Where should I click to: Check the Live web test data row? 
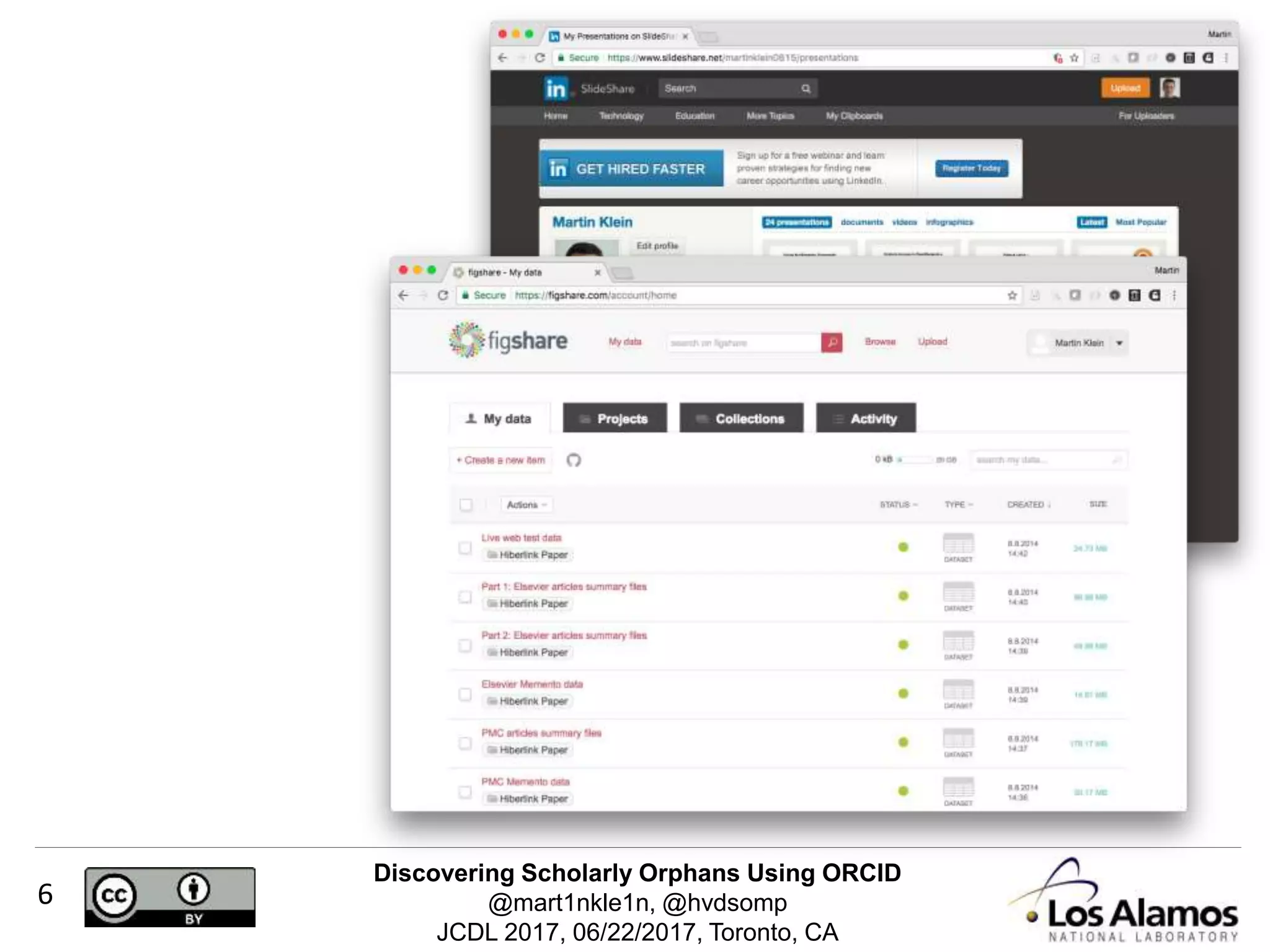464,547
